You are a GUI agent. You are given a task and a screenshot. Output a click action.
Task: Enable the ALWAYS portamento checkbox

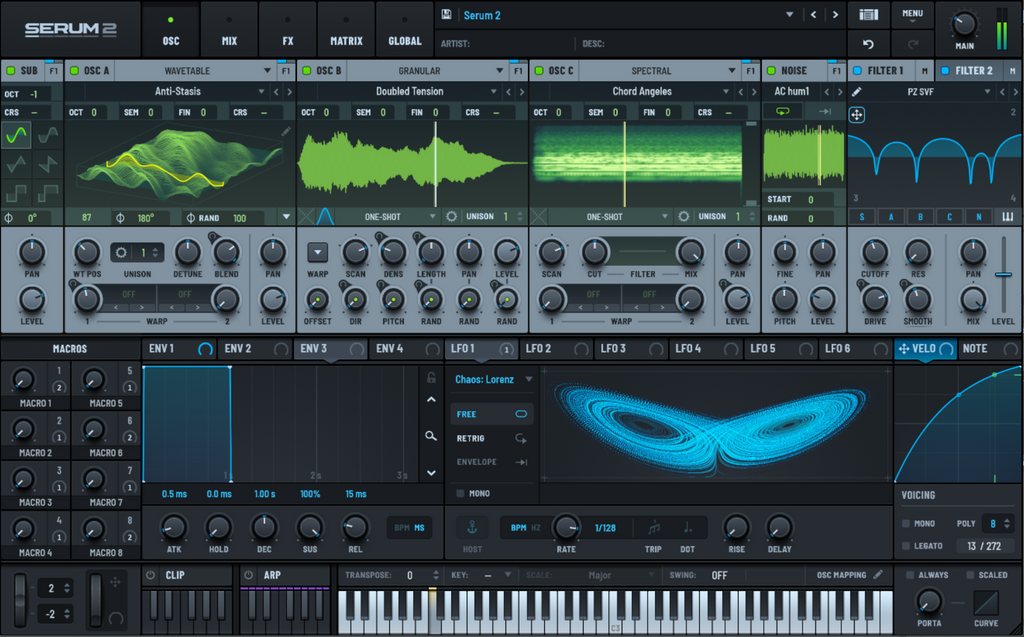tap(910, 575)
